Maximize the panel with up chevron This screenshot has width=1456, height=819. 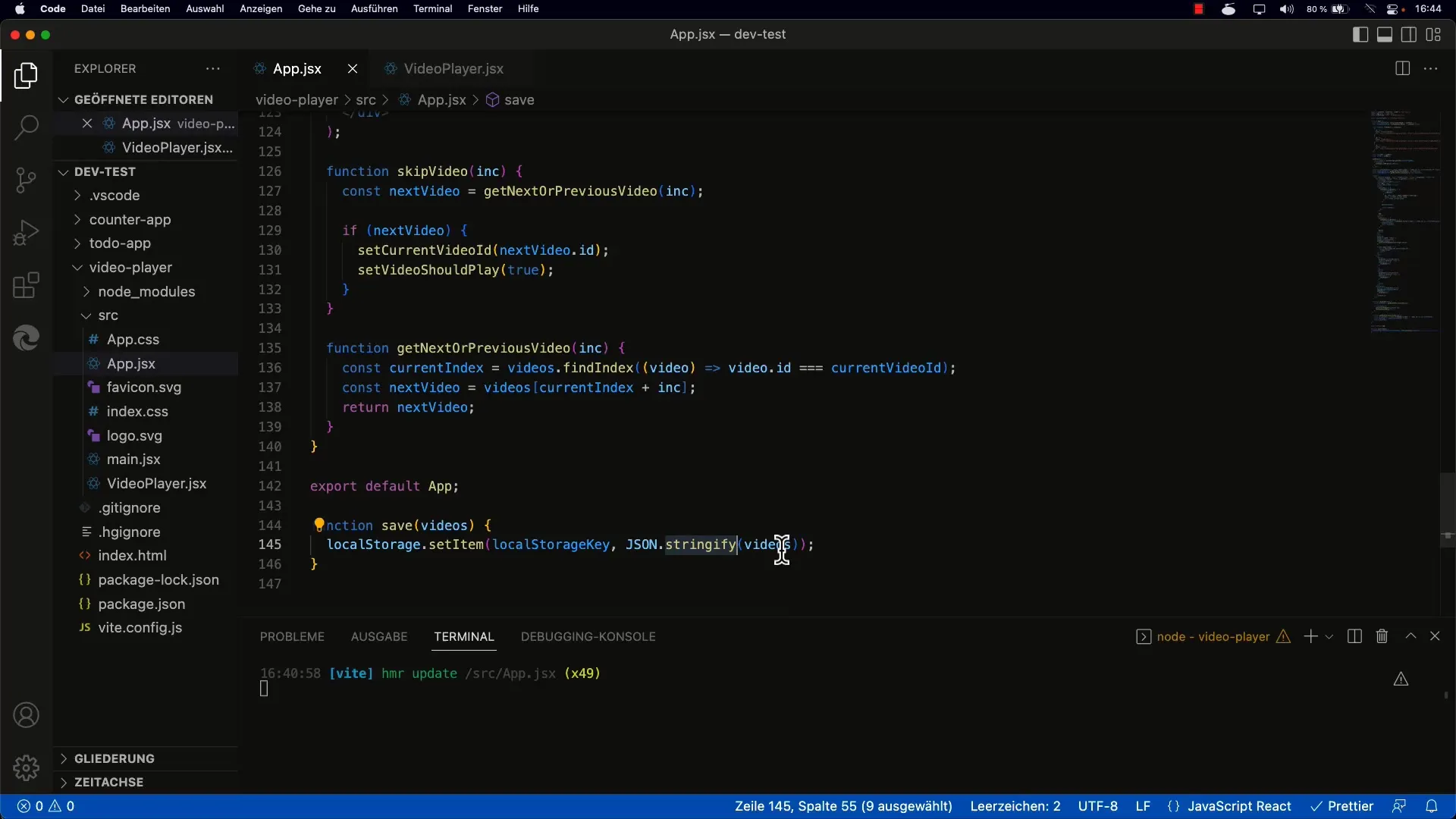1410,636
